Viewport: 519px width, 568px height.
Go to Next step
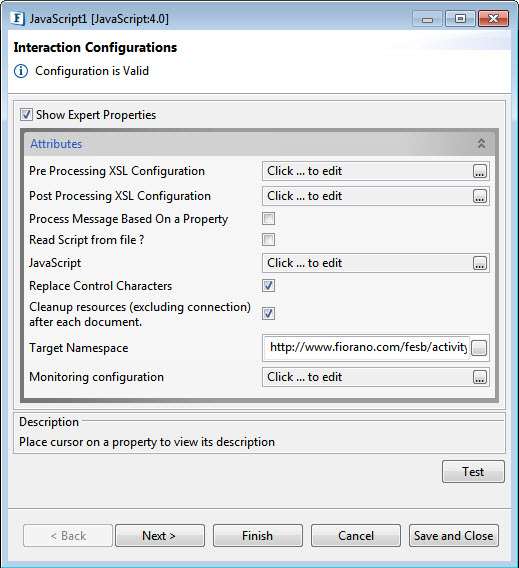(160, 535)
